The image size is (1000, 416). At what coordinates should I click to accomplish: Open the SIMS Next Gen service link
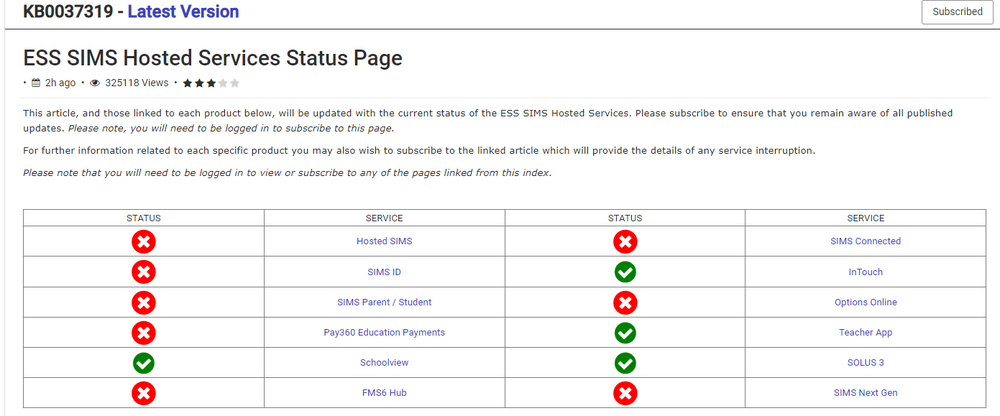[x=865, y=393]
